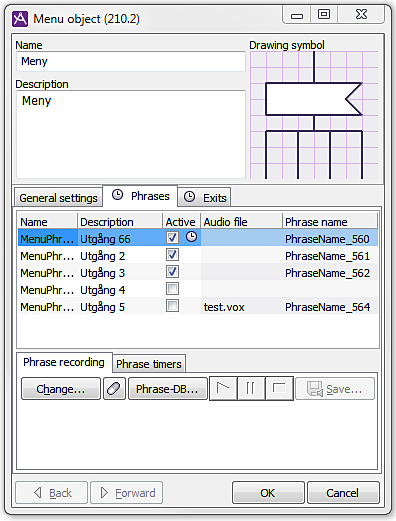Start phrase playback with play button
Viewport: 396px width, 521px height.
223,388
